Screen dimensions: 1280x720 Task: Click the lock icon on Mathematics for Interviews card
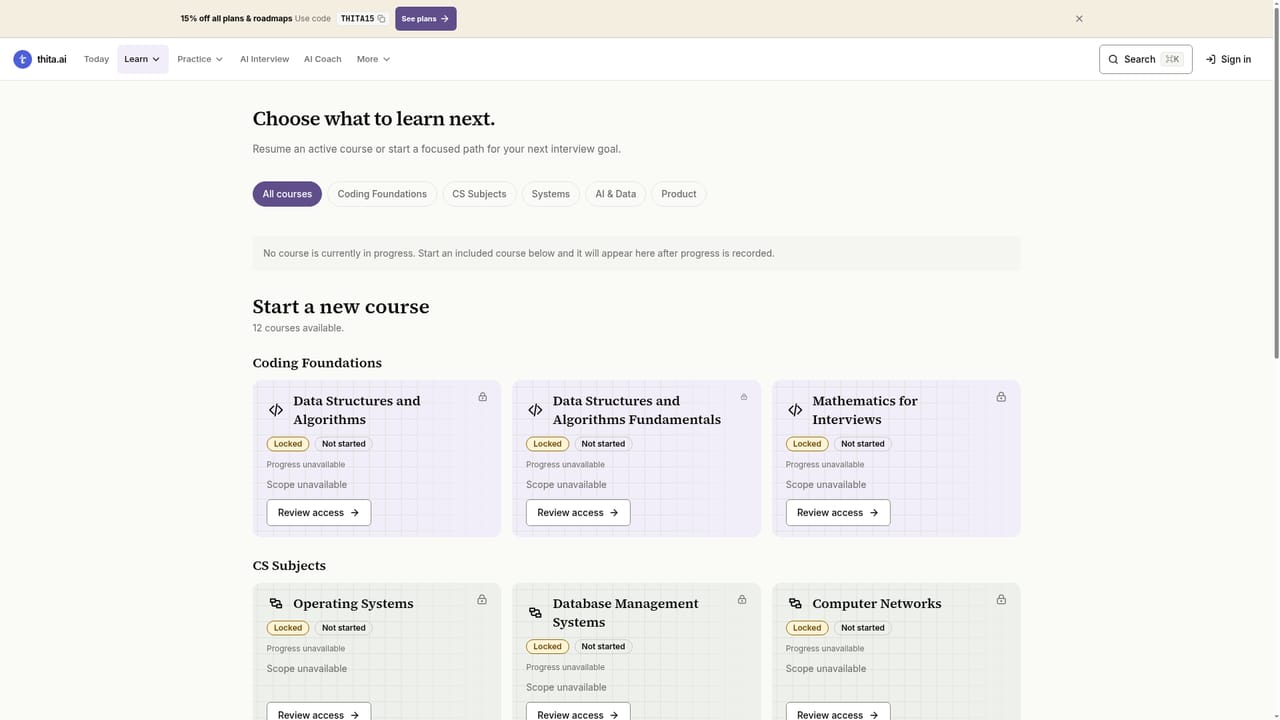(1001, 397)
